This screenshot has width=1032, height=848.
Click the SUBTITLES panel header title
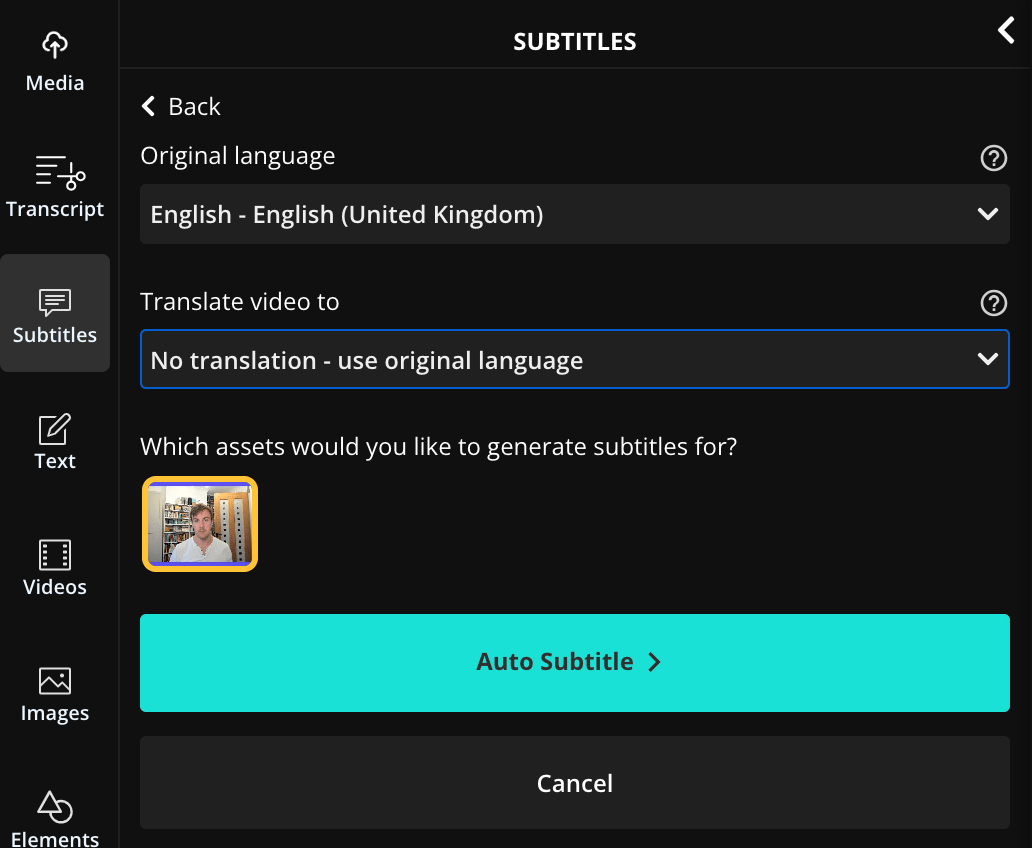pyautogui.click(x=574, y=41)
